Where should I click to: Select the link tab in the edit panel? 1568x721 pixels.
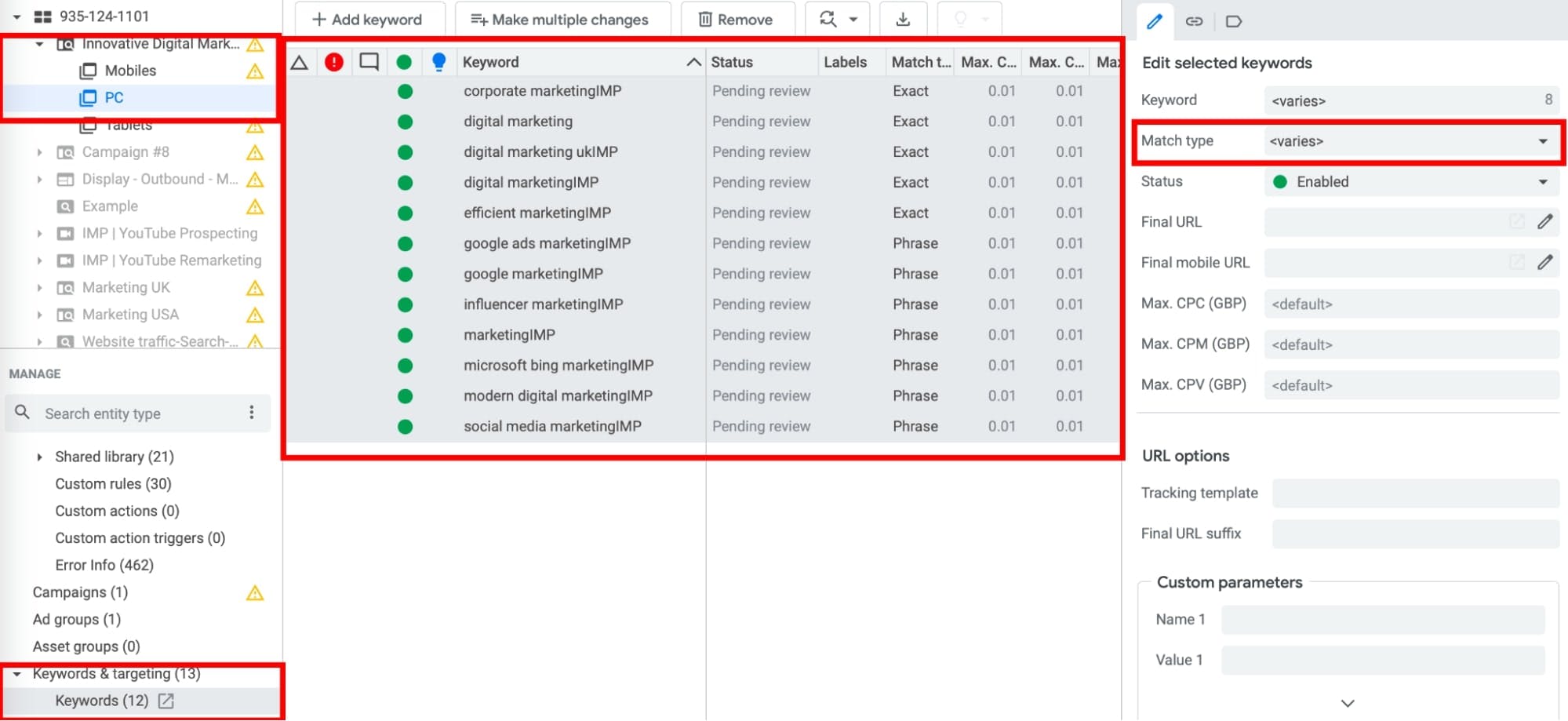click(x=1194, y=21)
